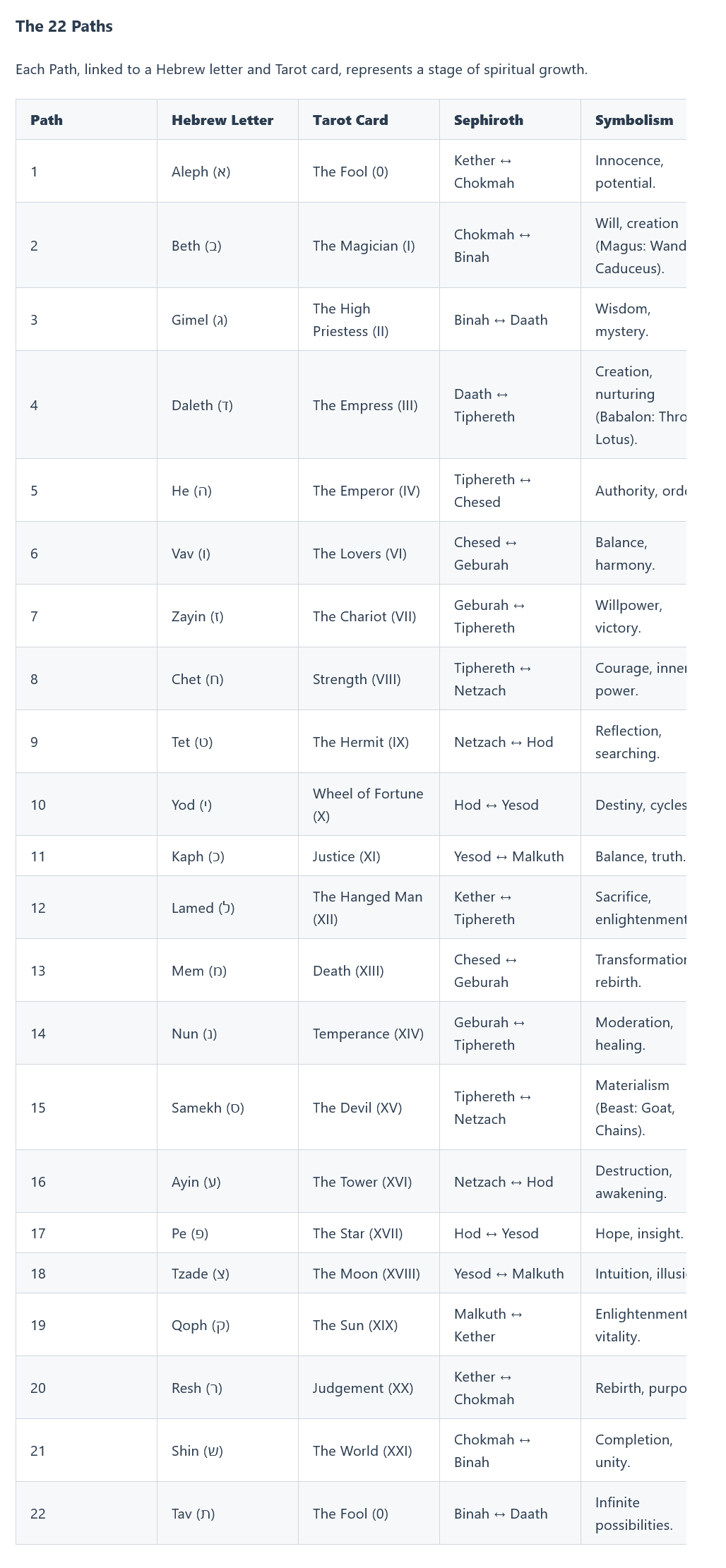Click the Hebrew Letter column header

pyautogui.click(x=222, y=120)
